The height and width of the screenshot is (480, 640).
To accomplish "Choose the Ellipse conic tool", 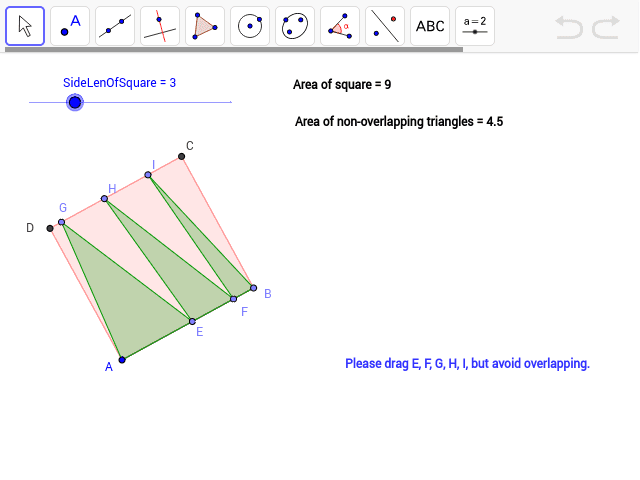I will point(295,26).
